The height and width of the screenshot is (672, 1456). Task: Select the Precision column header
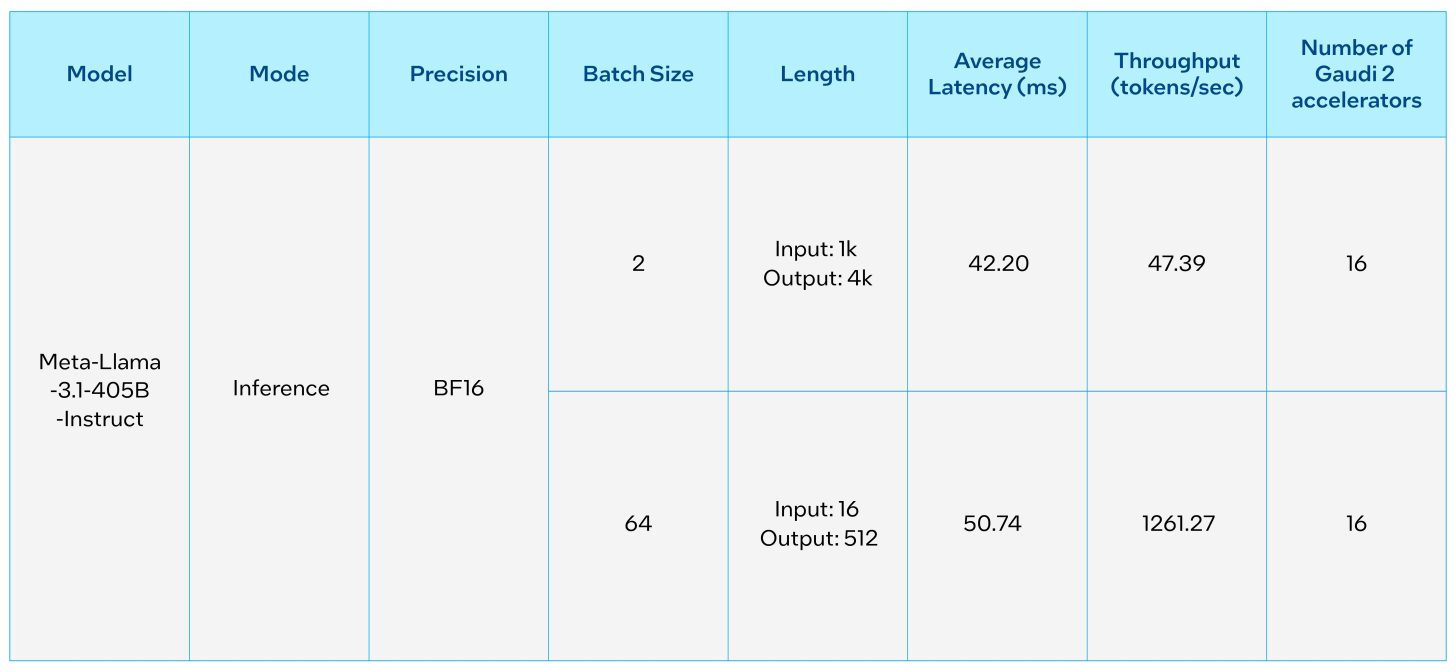(458, 74)
